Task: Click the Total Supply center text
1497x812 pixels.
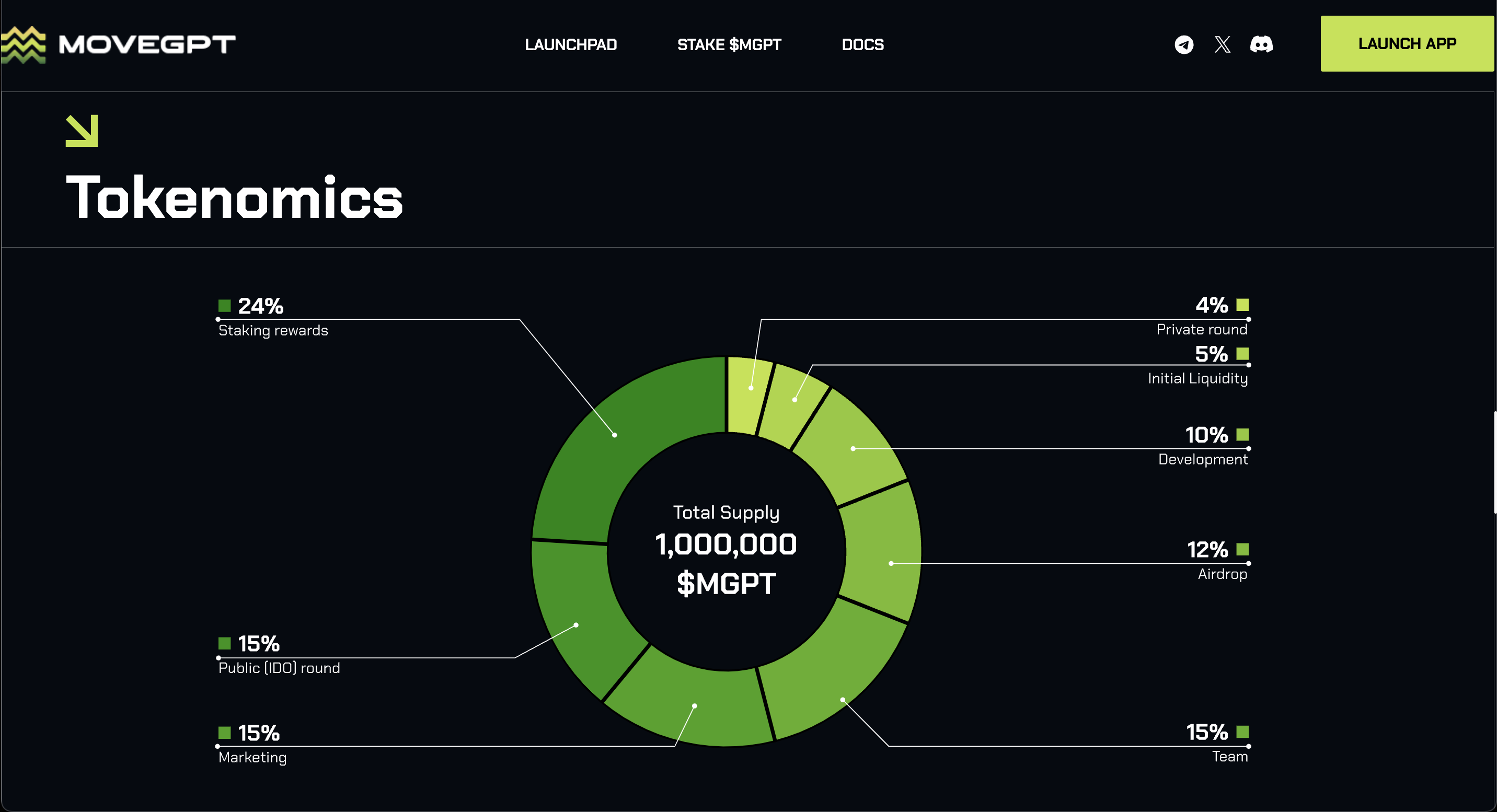Action: pyautogui.click(x=726, y=512)
